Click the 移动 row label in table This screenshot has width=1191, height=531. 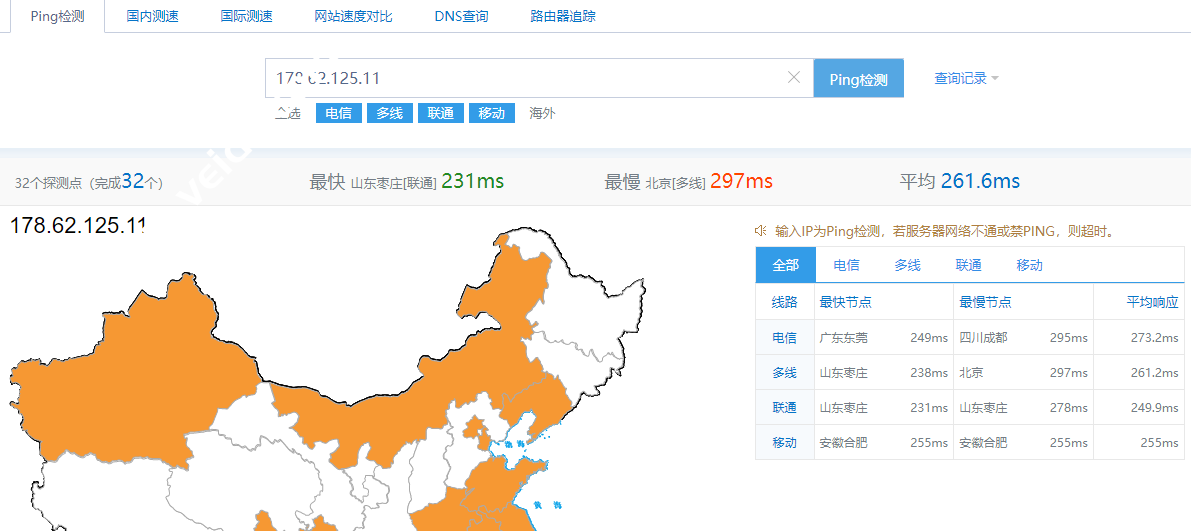[785, 442]
